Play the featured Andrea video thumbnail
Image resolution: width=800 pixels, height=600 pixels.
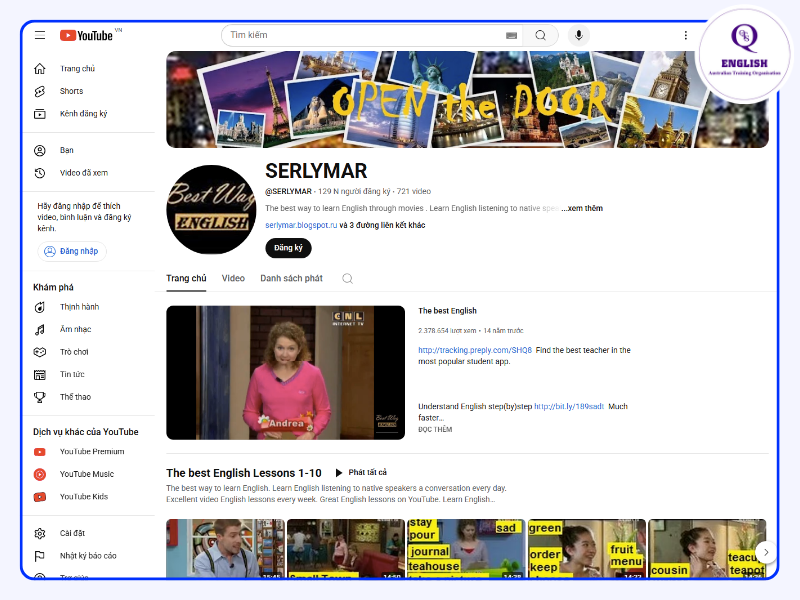[x=286, y=372]
